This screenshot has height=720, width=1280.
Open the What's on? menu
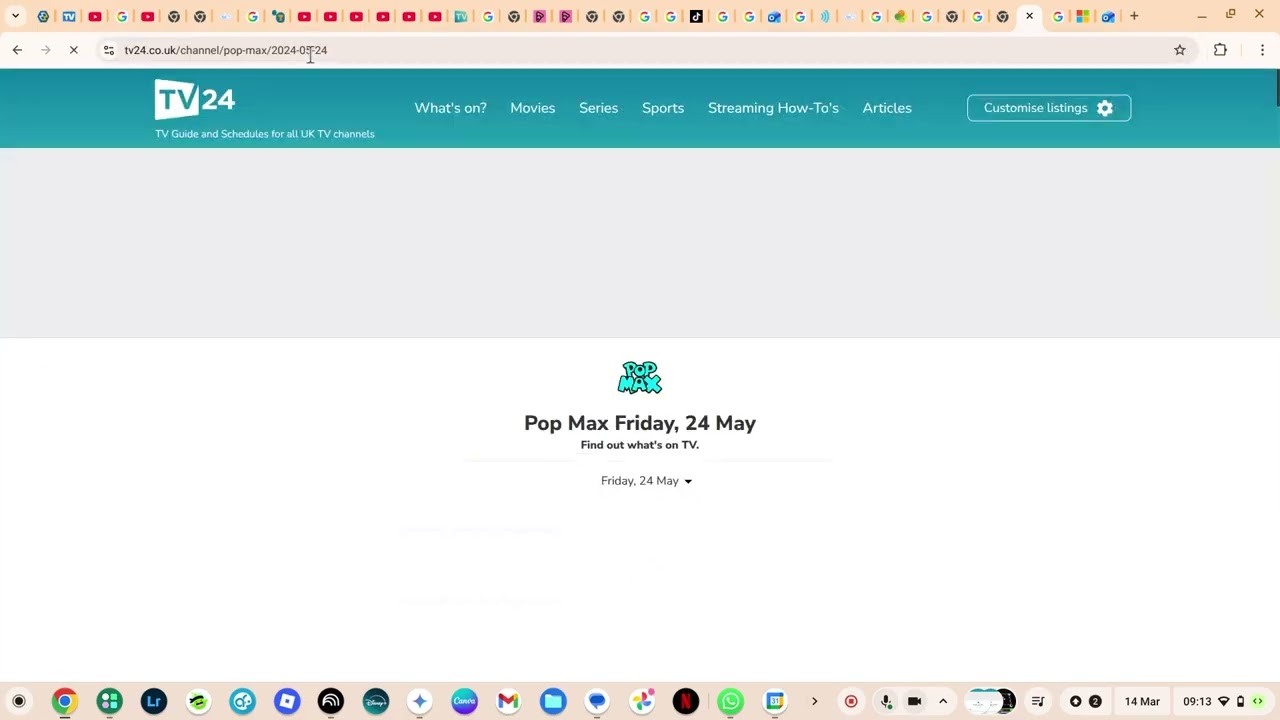tap(450, 108)
